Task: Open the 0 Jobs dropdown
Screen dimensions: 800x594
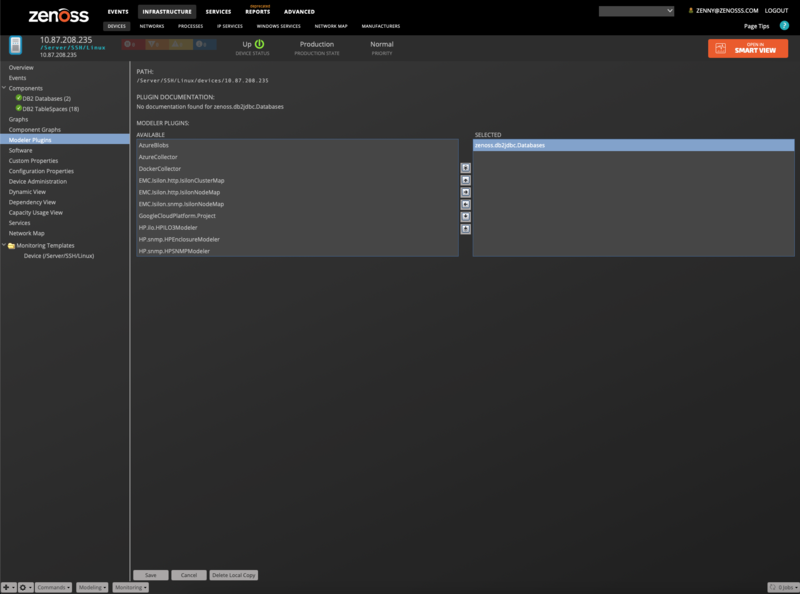Action: point(784,588)
